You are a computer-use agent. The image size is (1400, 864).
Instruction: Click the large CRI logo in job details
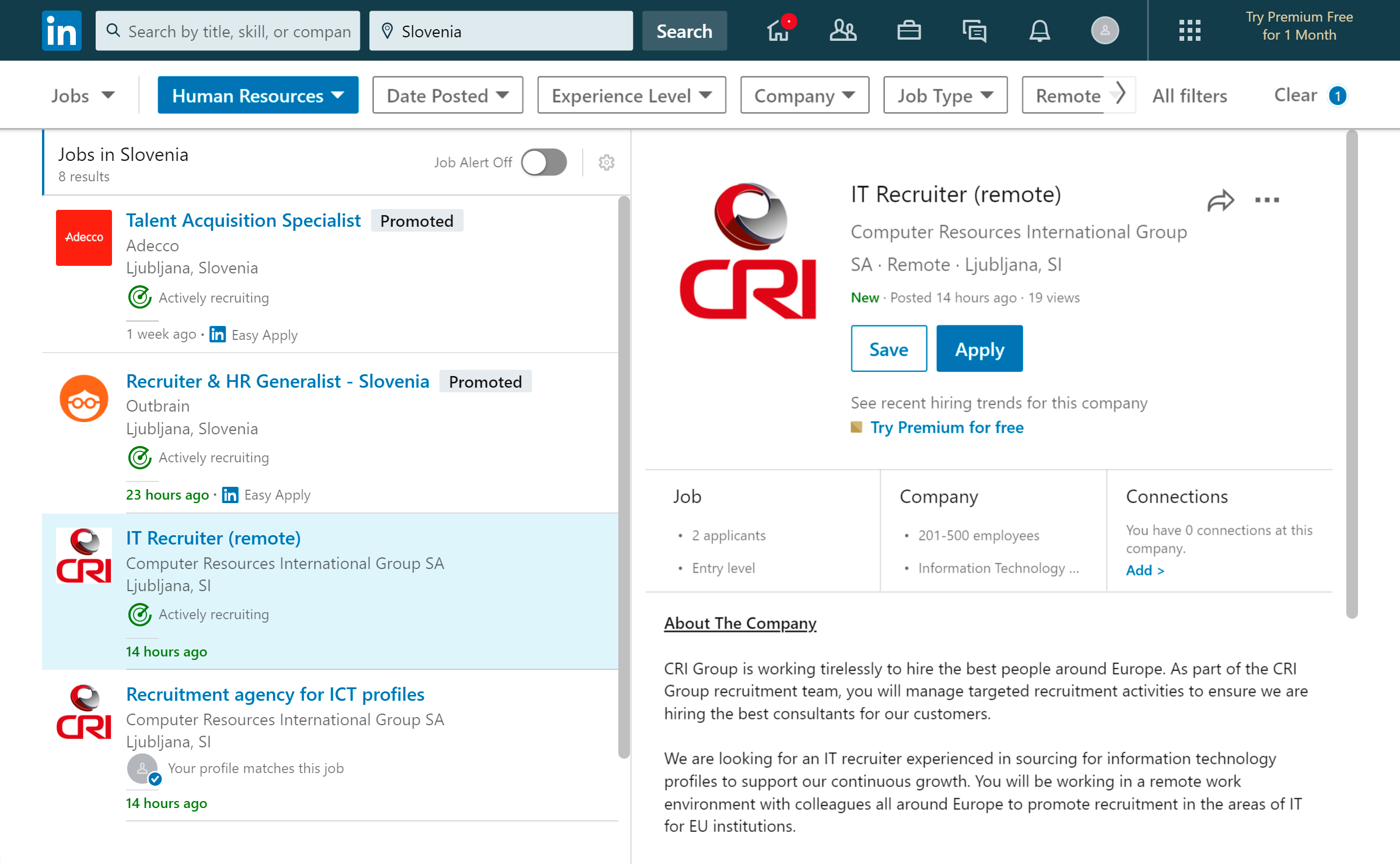coord(748,251)
